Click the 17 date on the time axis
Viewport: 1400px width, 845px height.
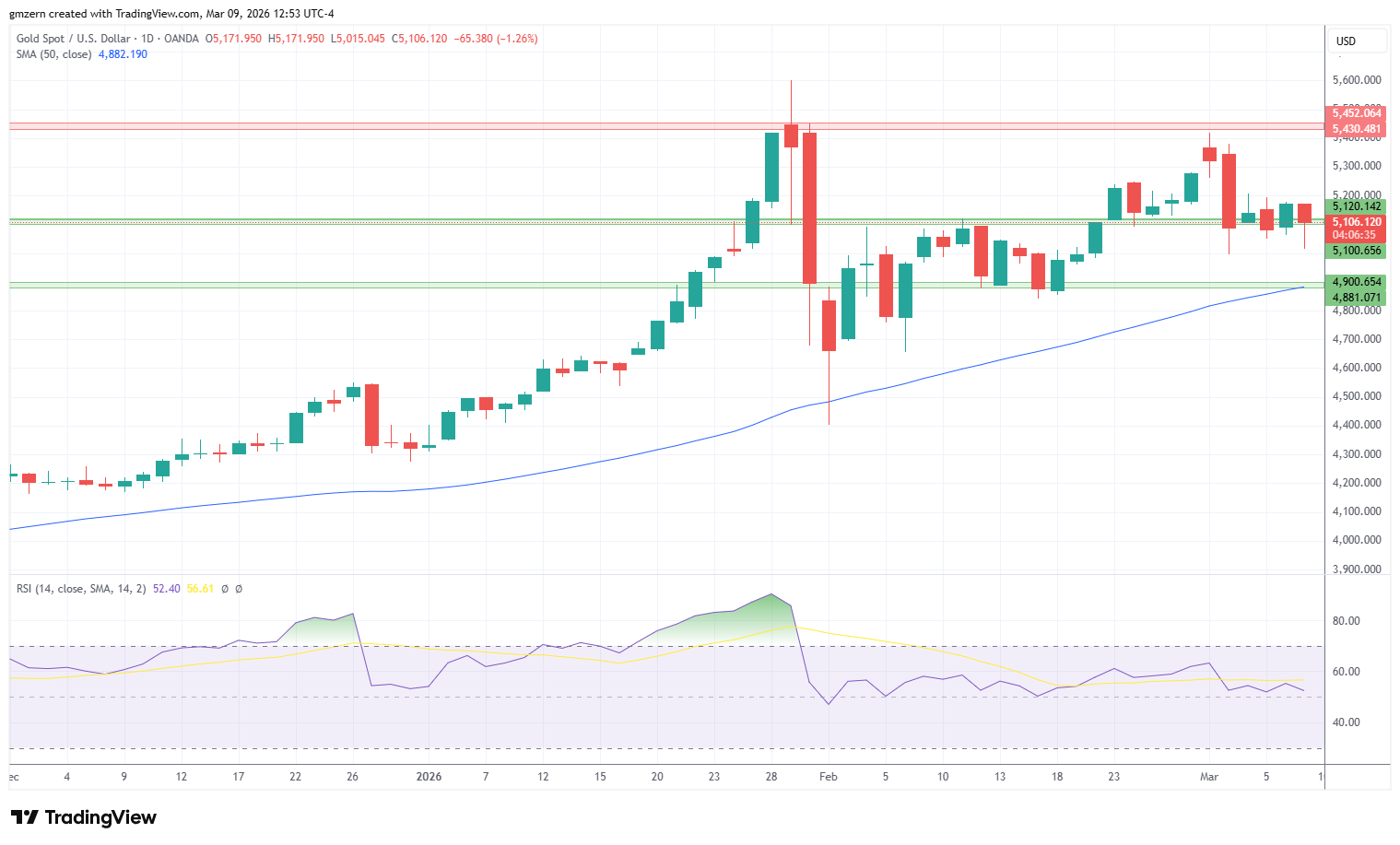click(239, 777)
